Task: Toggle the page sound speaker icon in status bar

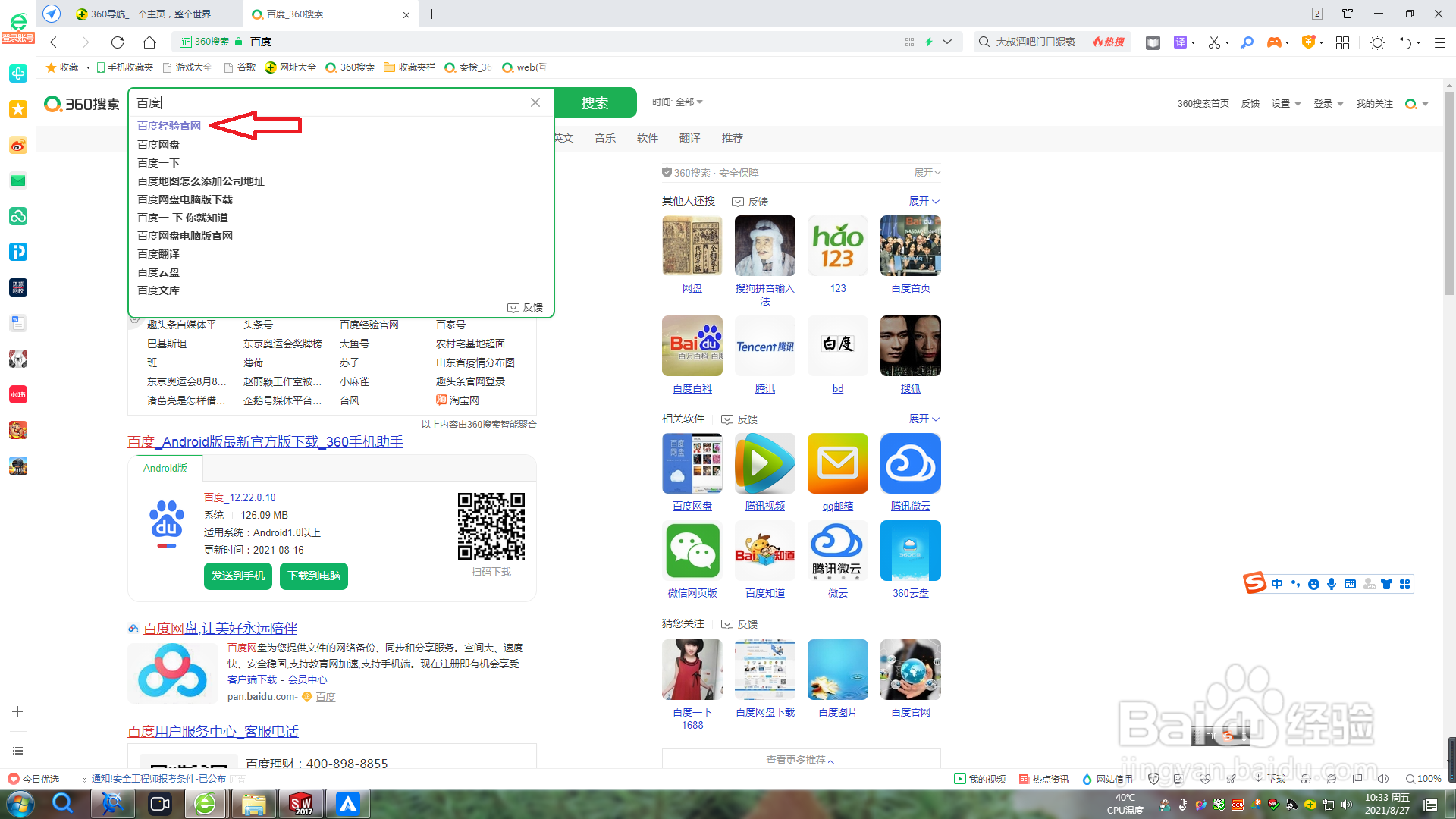Action: click(x=1383, y=779)
